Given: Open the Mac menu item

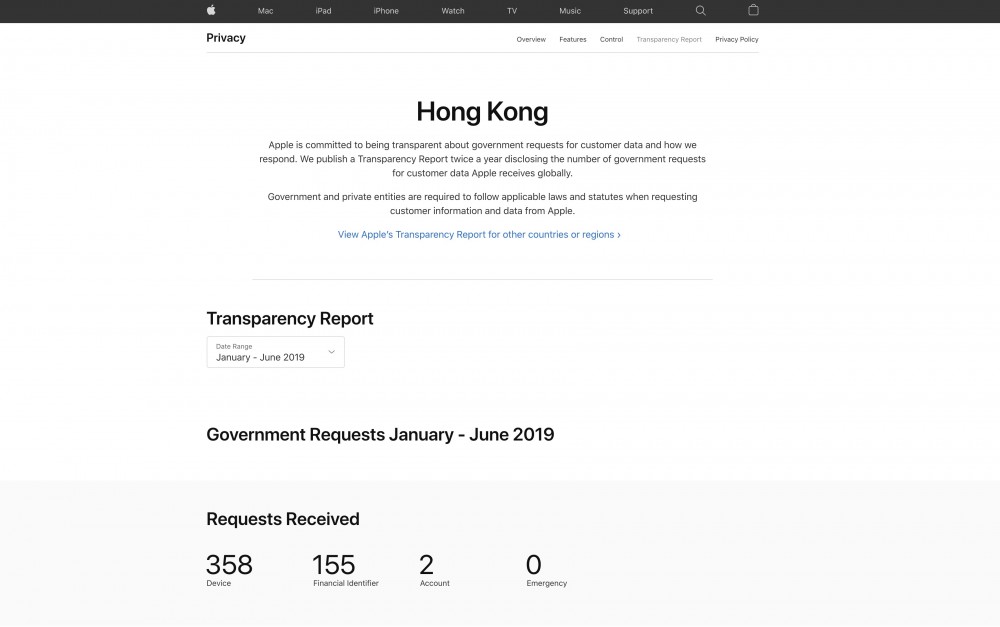Looking at the screenshot, I should coord(265,11).
